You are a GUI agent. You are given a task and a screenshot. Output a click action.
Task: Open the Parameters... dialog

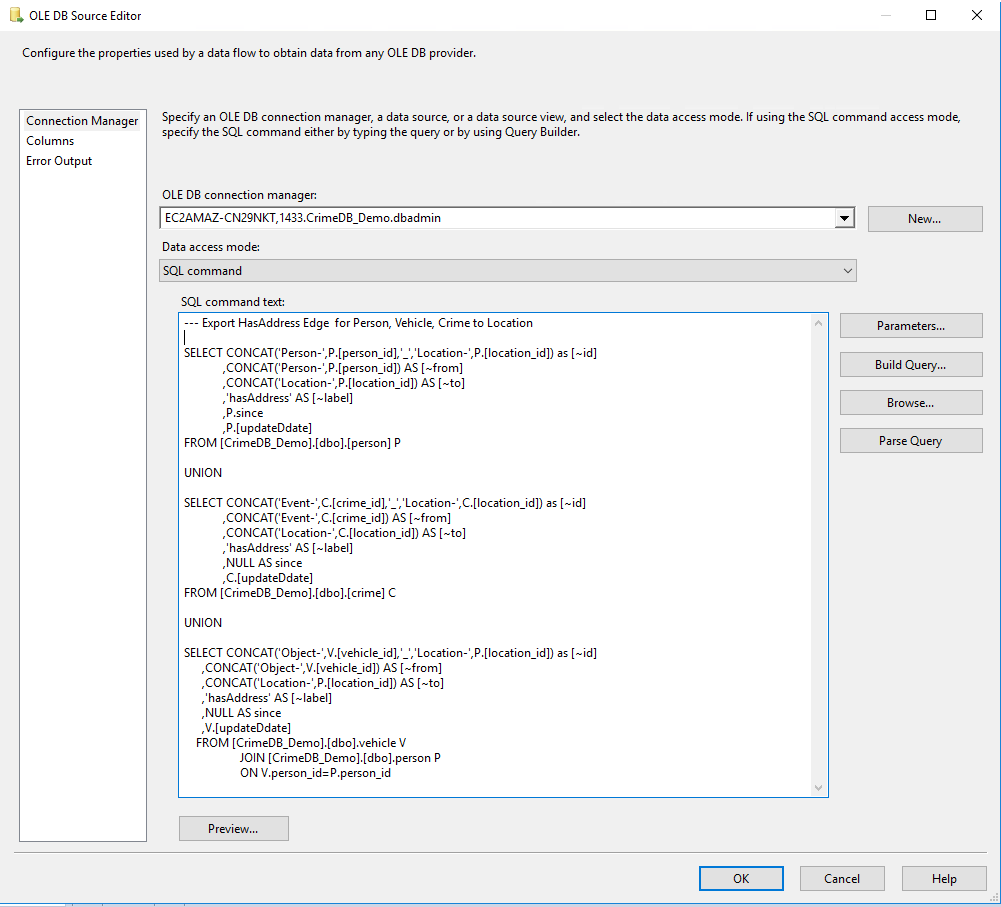[910, 326]
